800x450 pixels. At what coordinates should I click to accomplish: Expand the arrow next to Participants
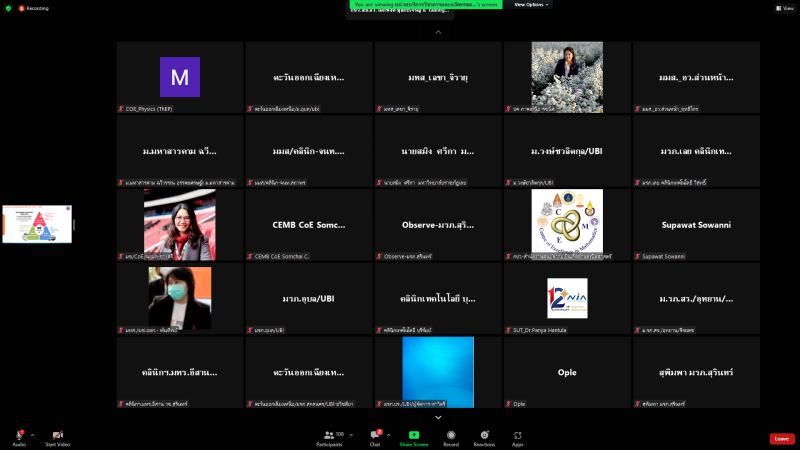(x=350, y=435)
